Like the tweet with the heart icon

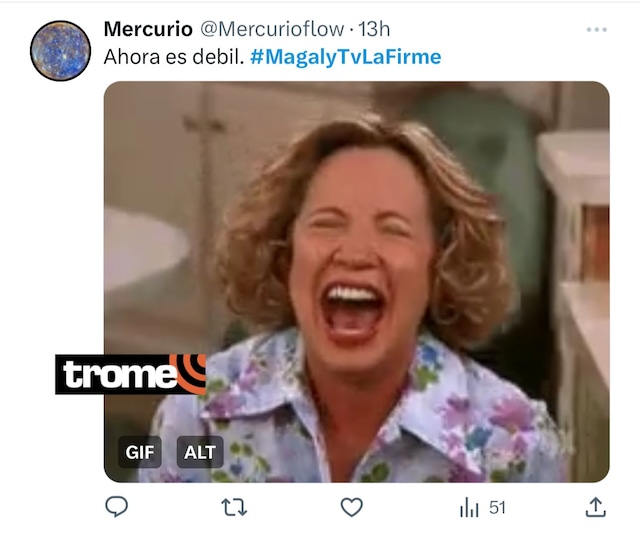tap(351, 507)
